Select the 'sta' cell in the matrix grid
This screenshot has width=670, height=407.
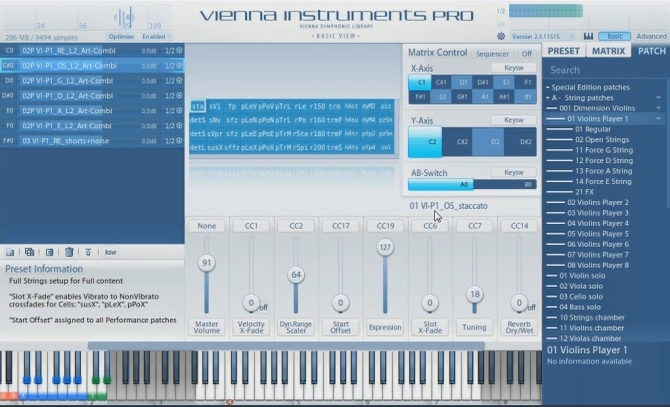[197, 106]
